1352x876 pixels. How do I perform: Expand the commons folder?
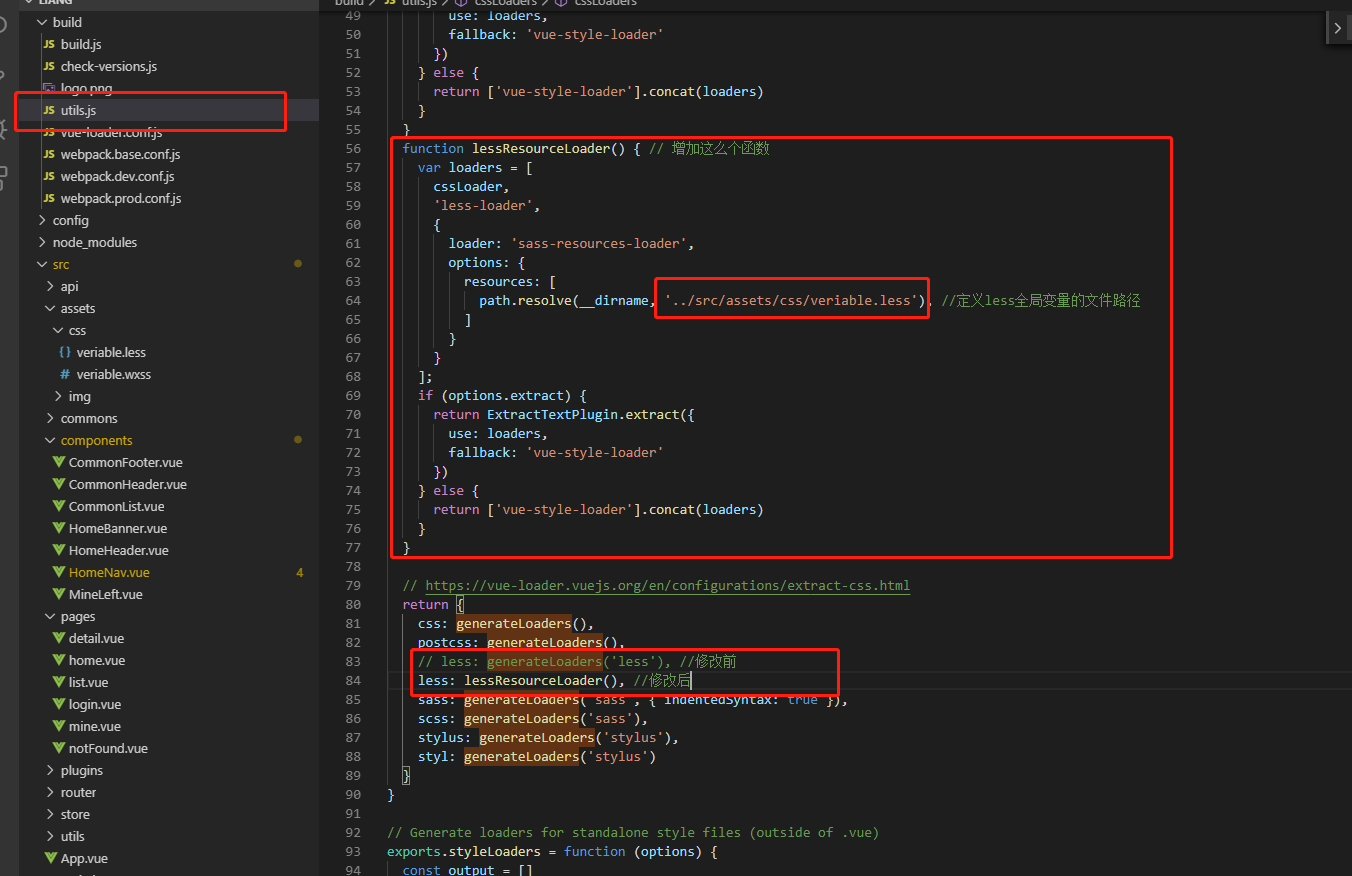(x=50, y=418)
